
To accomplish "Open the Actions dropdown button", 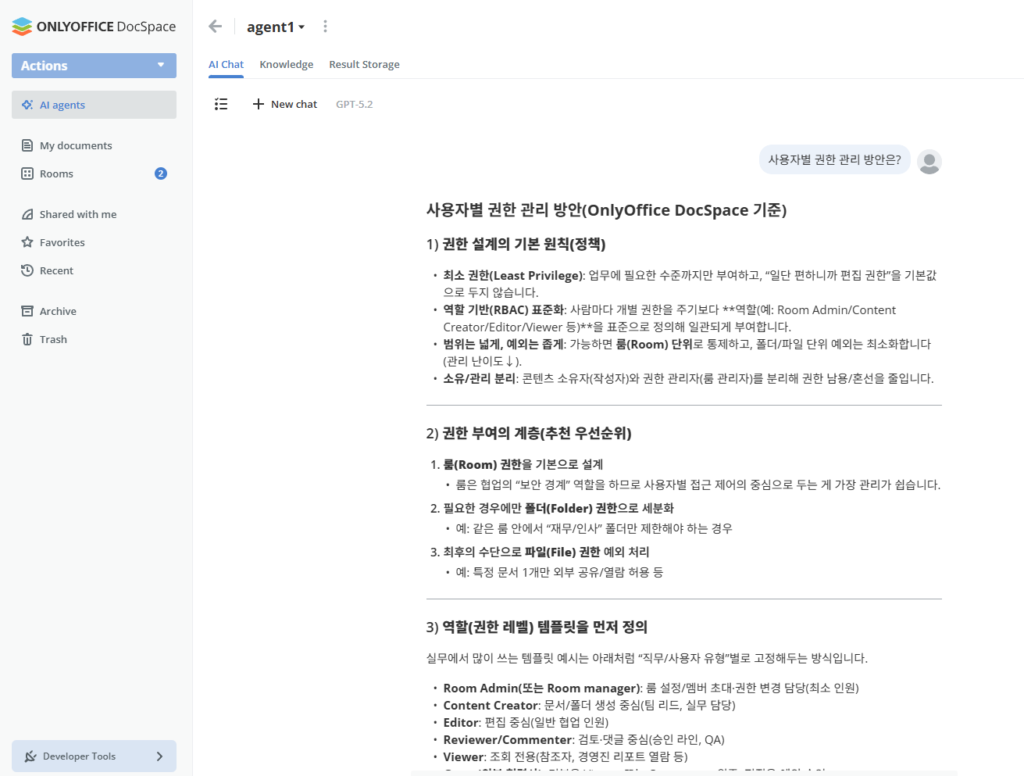I will (94, 65).
